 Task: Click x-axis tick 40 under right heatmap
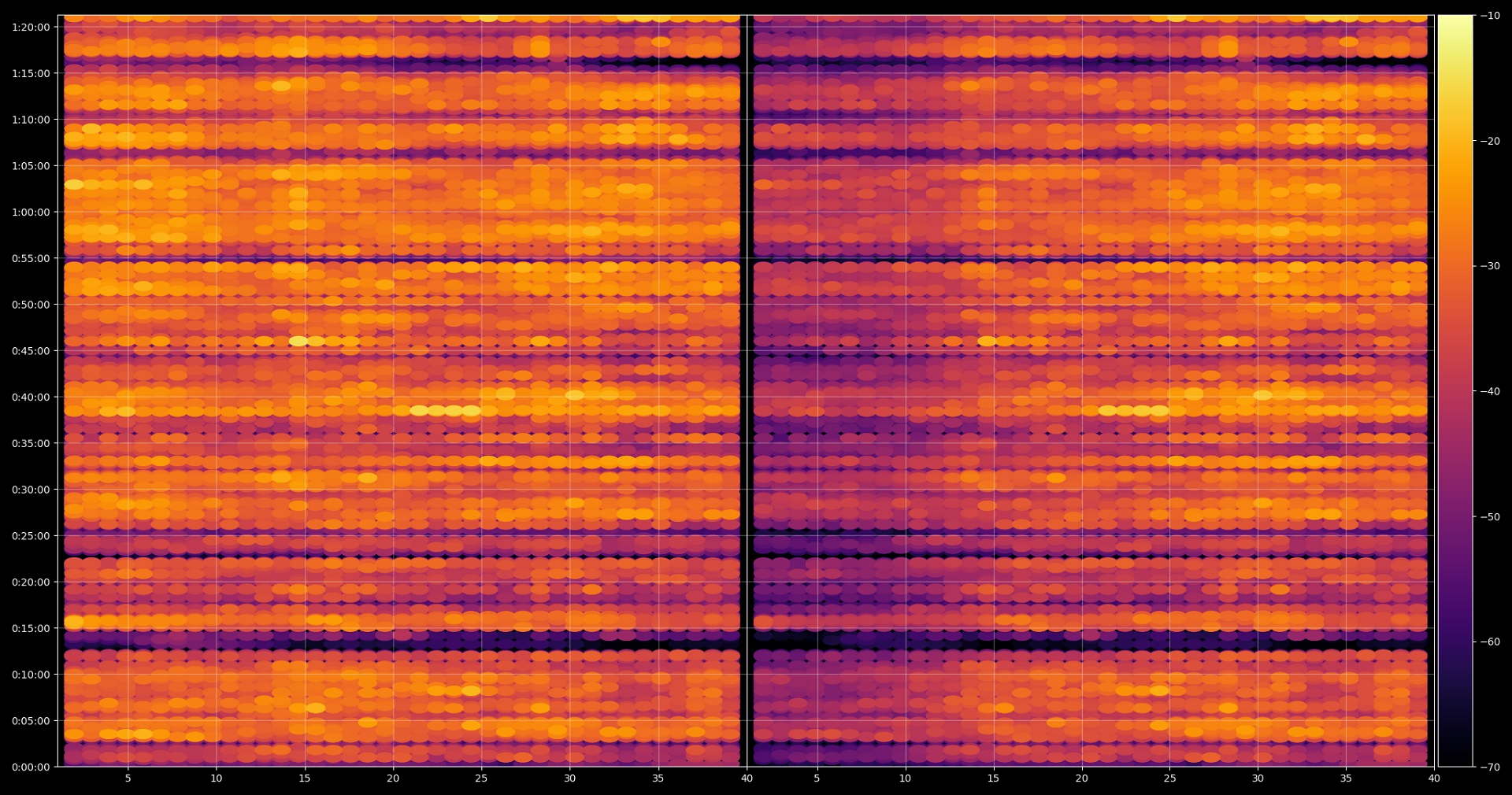click(x=1434, y=778)
